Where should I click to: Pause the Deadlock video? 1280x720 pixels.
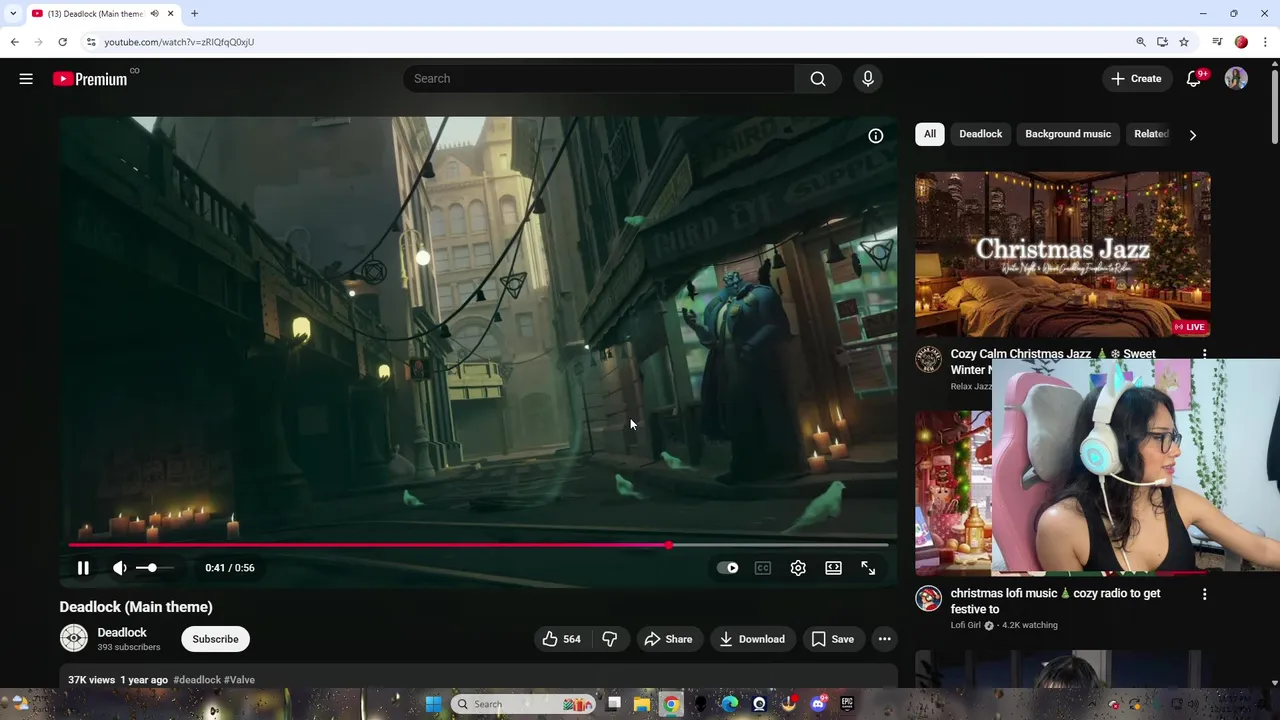[x=83, y=568]
